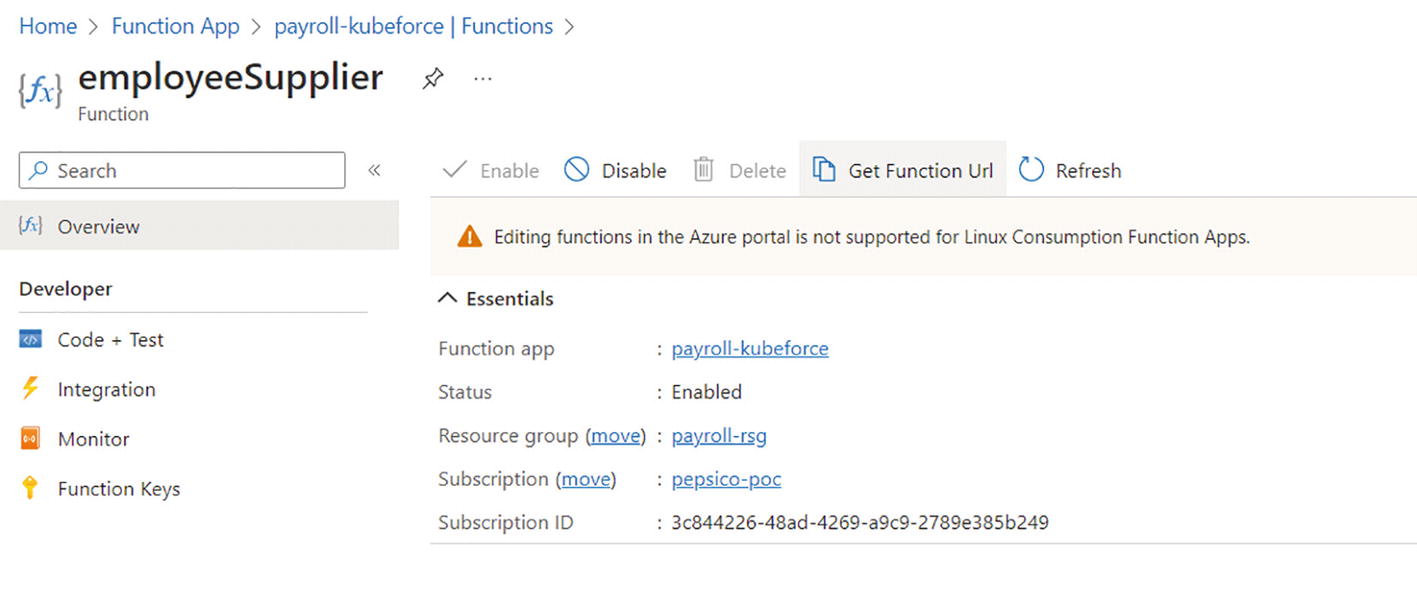Collapse the sidebar with double chevron
The width and height of the screenshot is (1417, 605).
point(374,170)
